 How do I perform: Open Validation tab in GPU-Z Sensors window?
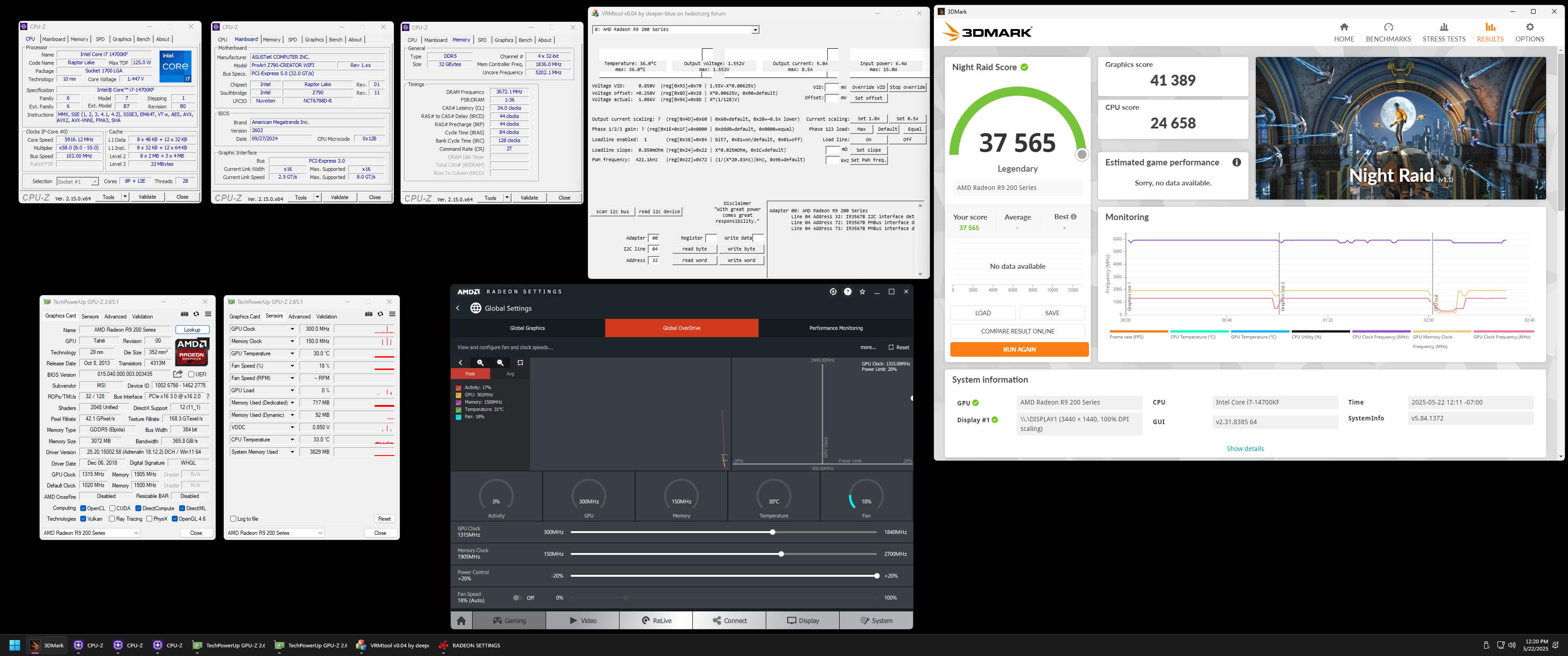[326, 317]
